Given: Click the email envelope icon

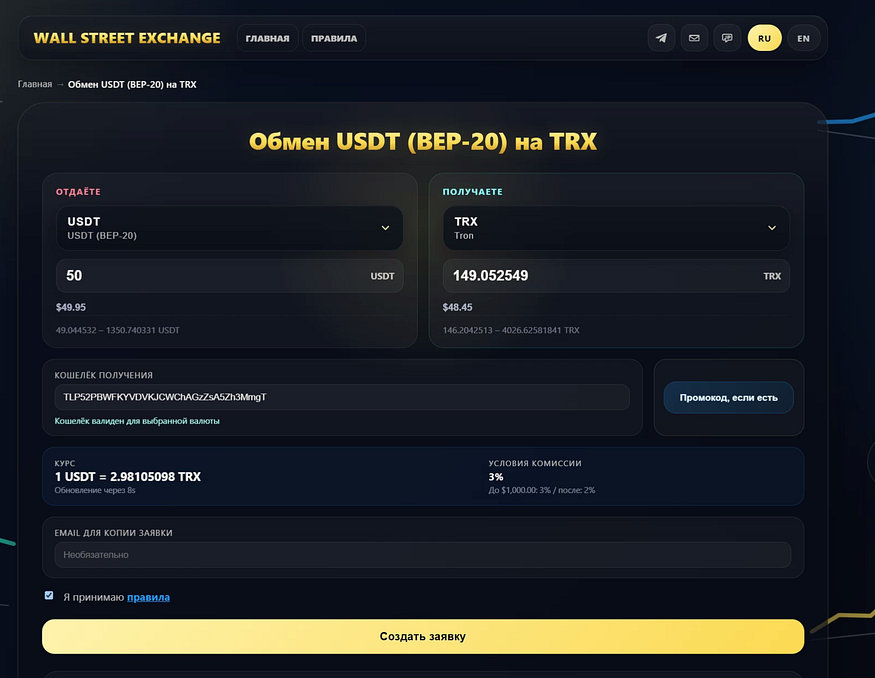Looking at the screenshot, I should coord(694,38).
